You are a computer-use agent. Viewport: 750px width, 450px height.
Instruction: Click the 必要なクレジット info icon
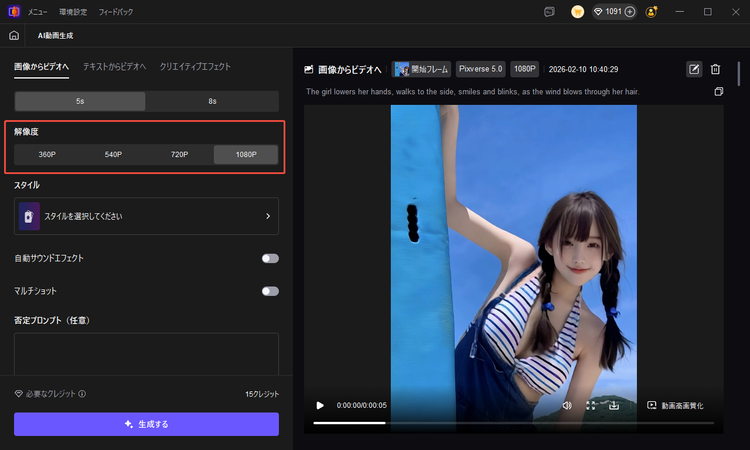82,394
